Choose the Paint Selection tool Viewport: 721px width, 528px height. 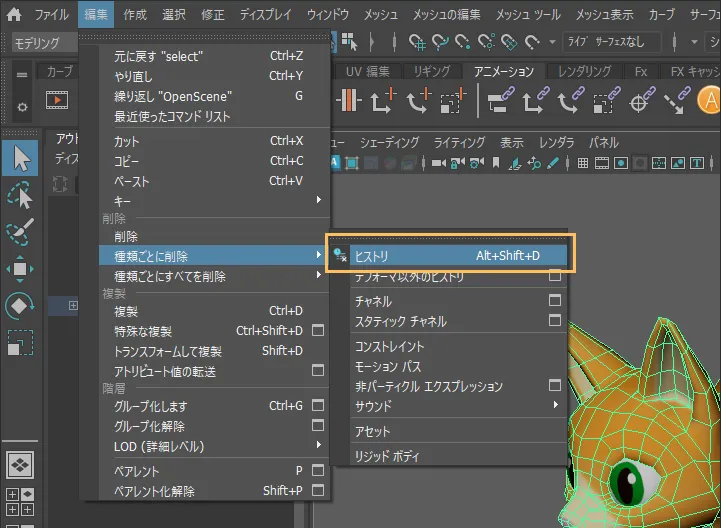click(21, 232)
